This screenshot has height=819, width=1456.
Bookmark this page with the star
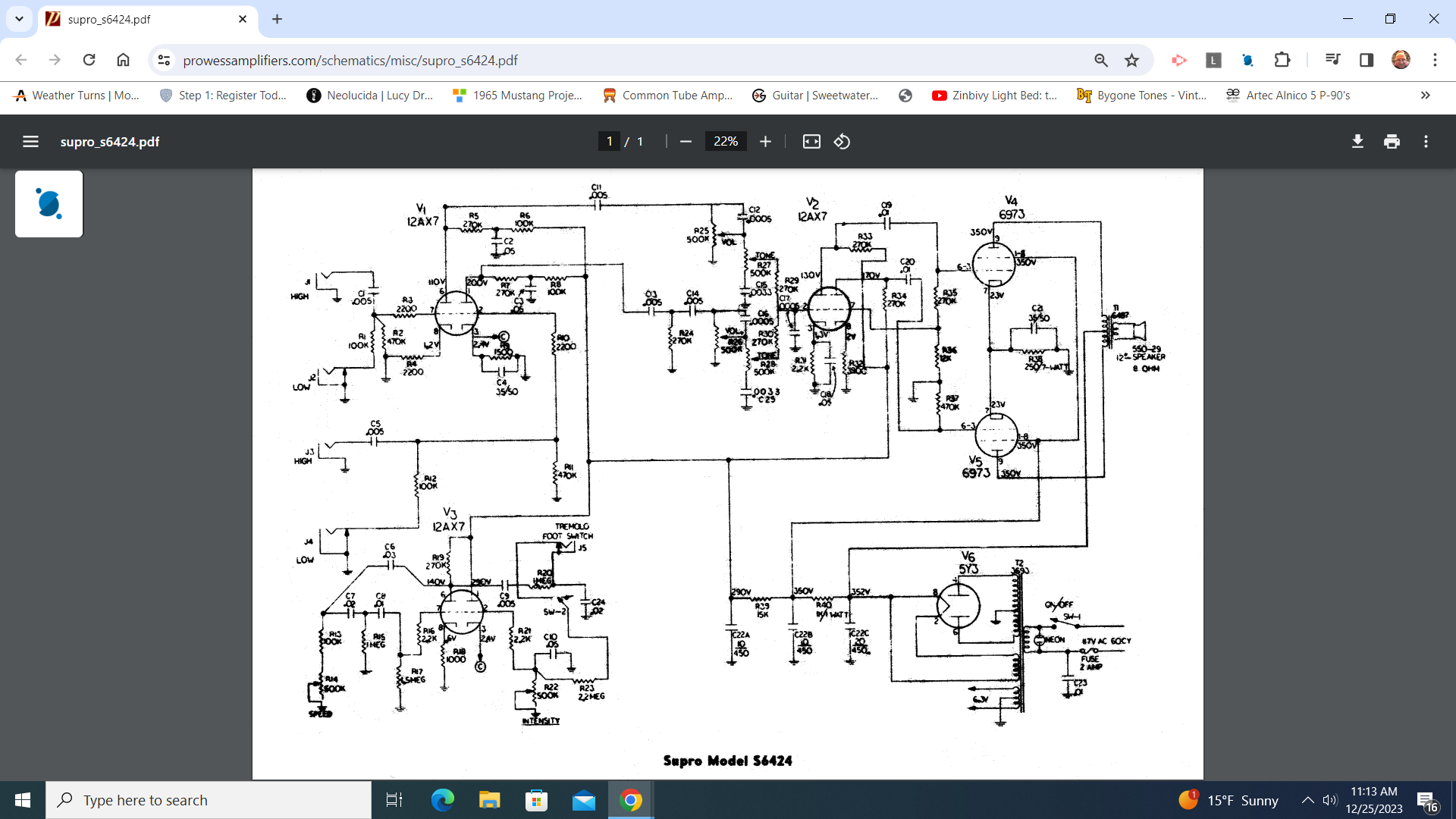(x=1132, y=60)
